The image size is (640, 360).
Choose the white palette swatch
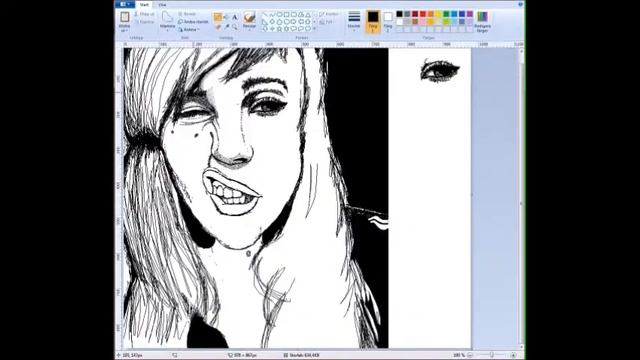click(x=399, y=22)
